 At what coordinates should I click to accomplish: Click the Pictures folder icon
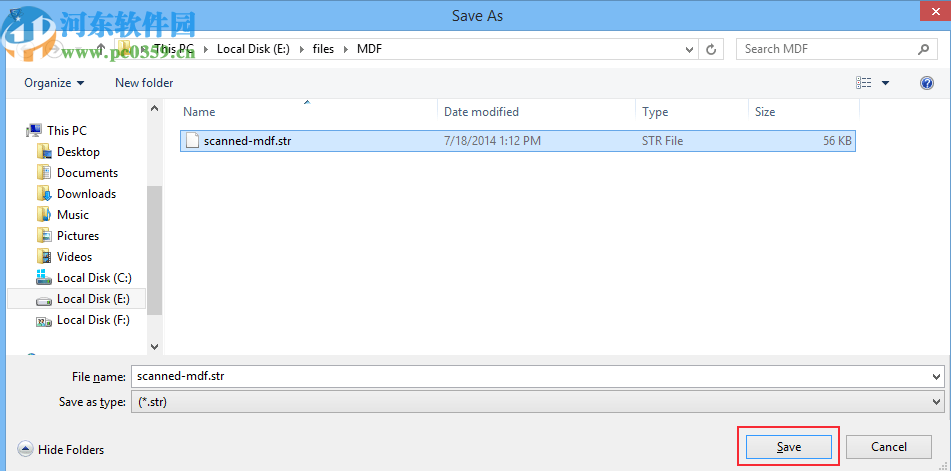pos(44,235)
